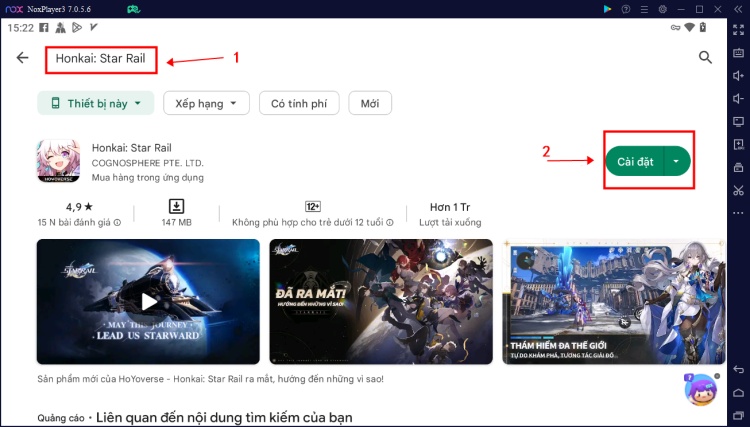
Task: Go back with the arrow beside the search field
Action: [22, 58]
